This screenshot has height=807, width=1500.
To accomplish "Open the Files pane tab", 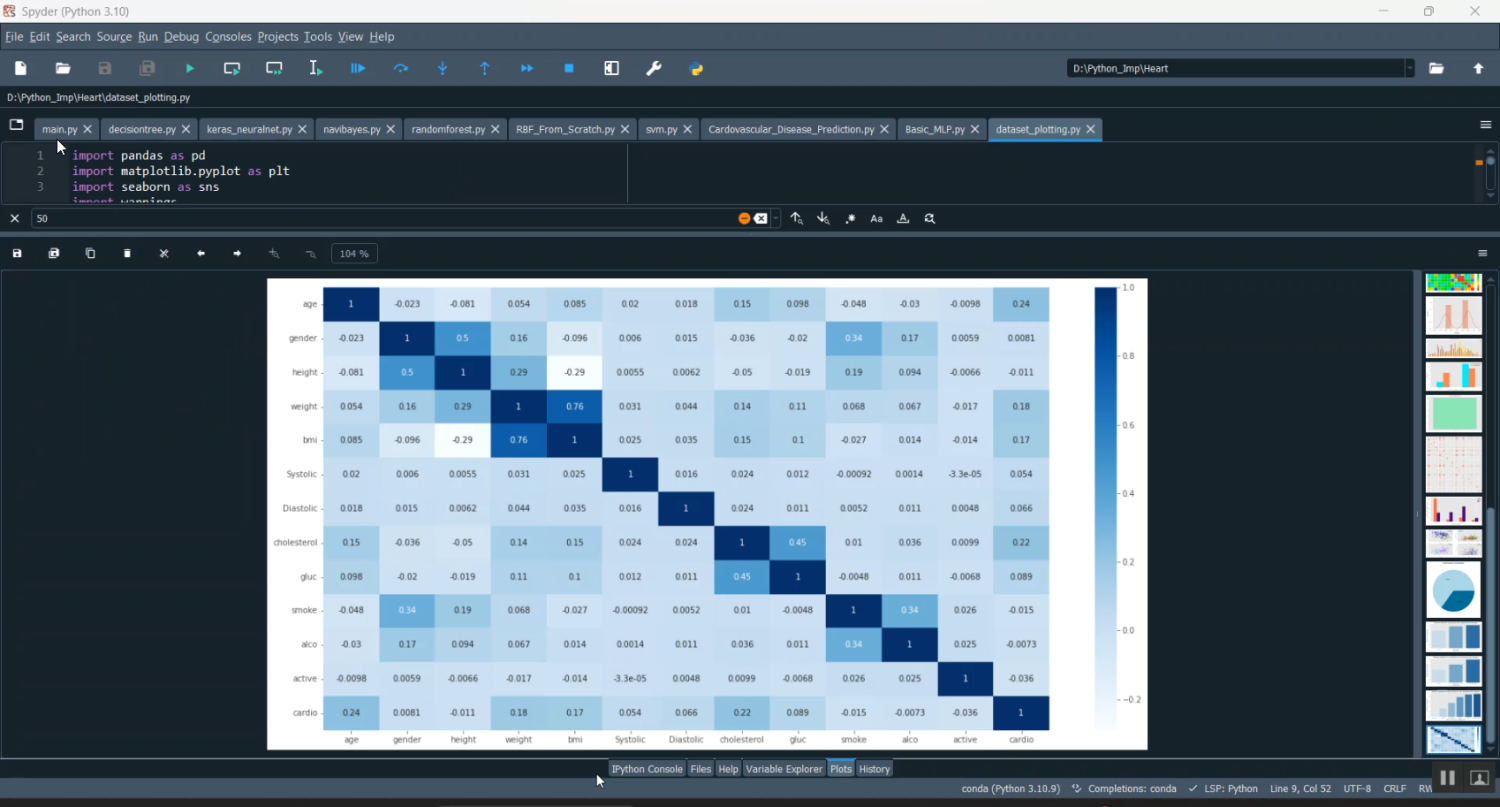I will pyautogui.click(x=701, y=769).
